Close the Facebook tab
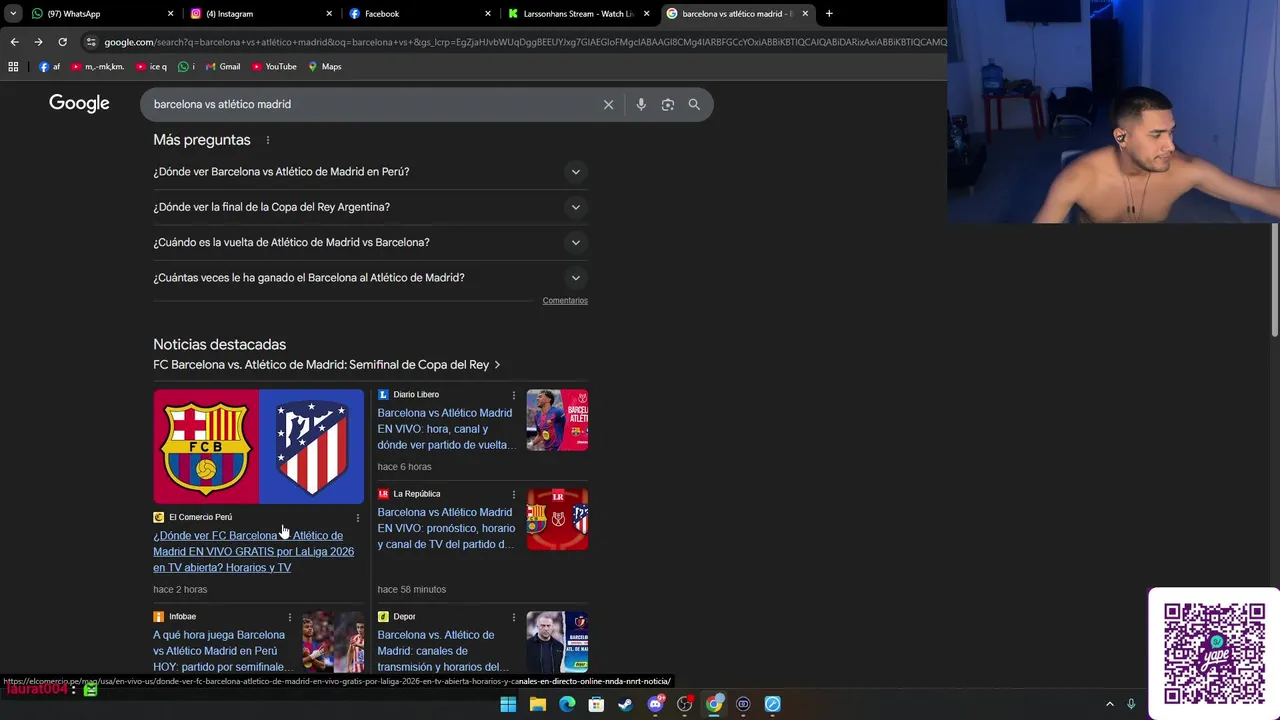 488,14
